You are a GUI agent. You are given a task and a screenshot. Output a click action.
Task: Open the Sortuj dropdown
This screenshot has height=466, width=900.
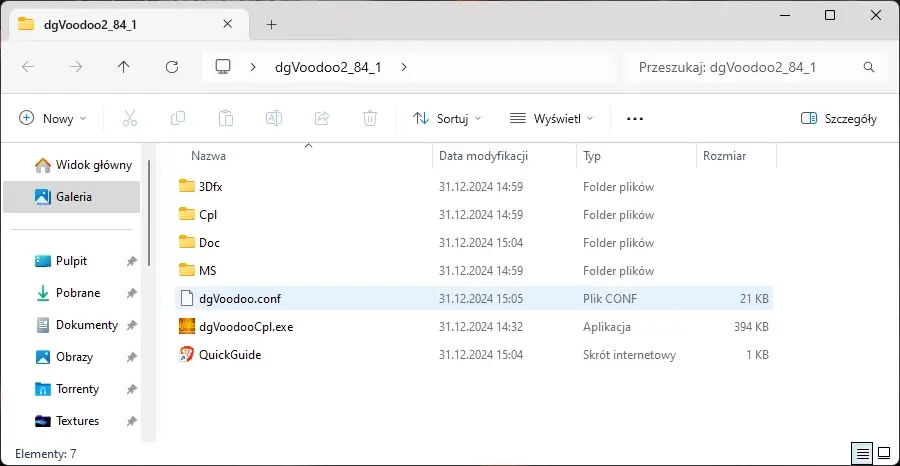point(447,119)
